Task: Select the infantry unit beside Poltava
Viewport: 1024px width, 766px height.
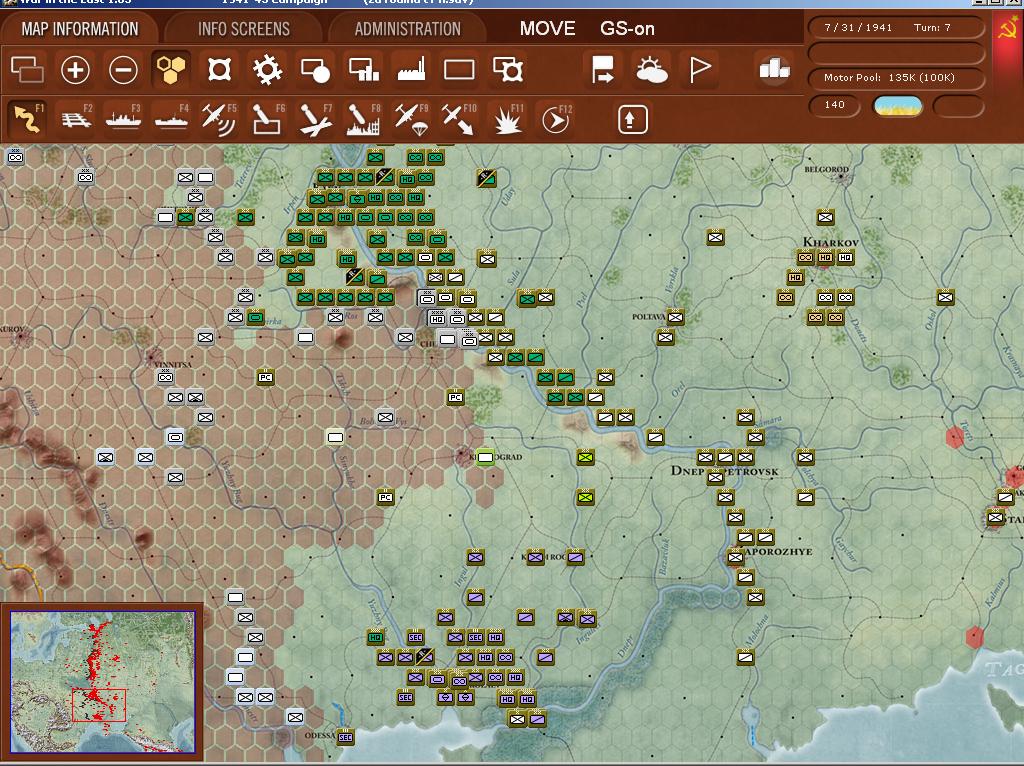Action: (x=675, y=317)
